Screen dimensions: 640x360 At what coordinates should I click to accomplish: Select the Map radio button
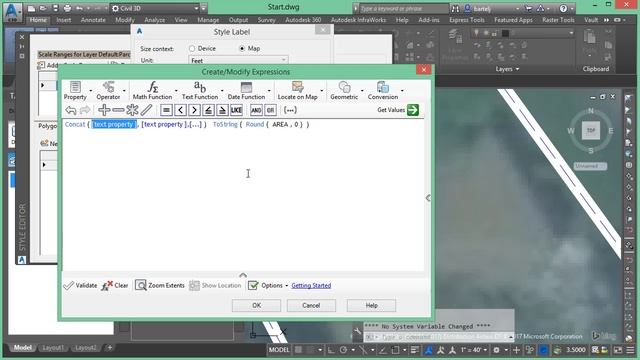coord(242,49)
